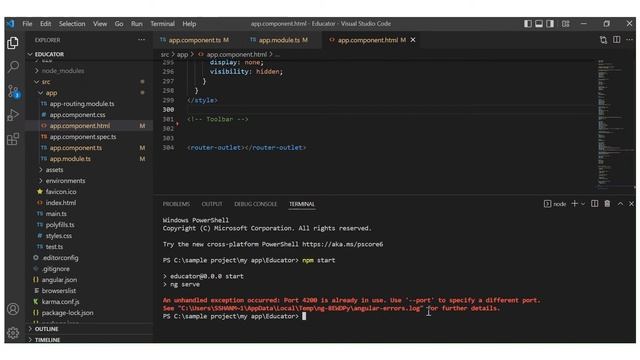
Task: Open the Selection menu
Action: point(72,24)
